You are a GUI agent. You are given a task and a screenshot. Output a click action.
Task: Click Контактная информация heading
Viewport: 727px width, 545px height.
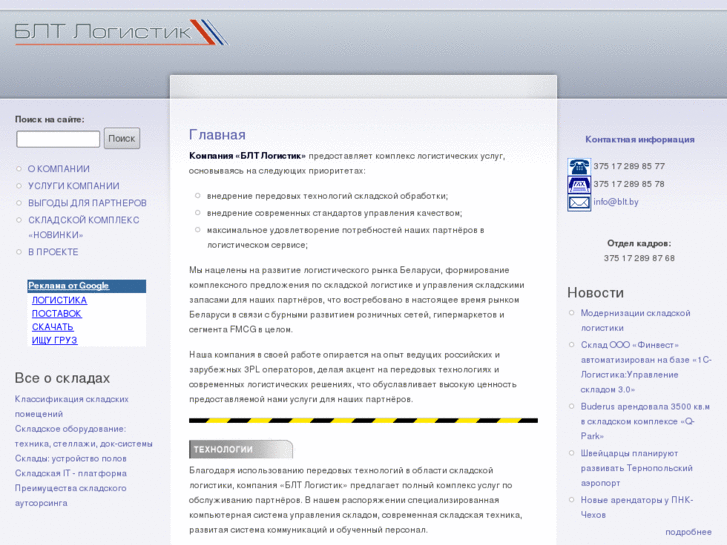pos(639,139)
